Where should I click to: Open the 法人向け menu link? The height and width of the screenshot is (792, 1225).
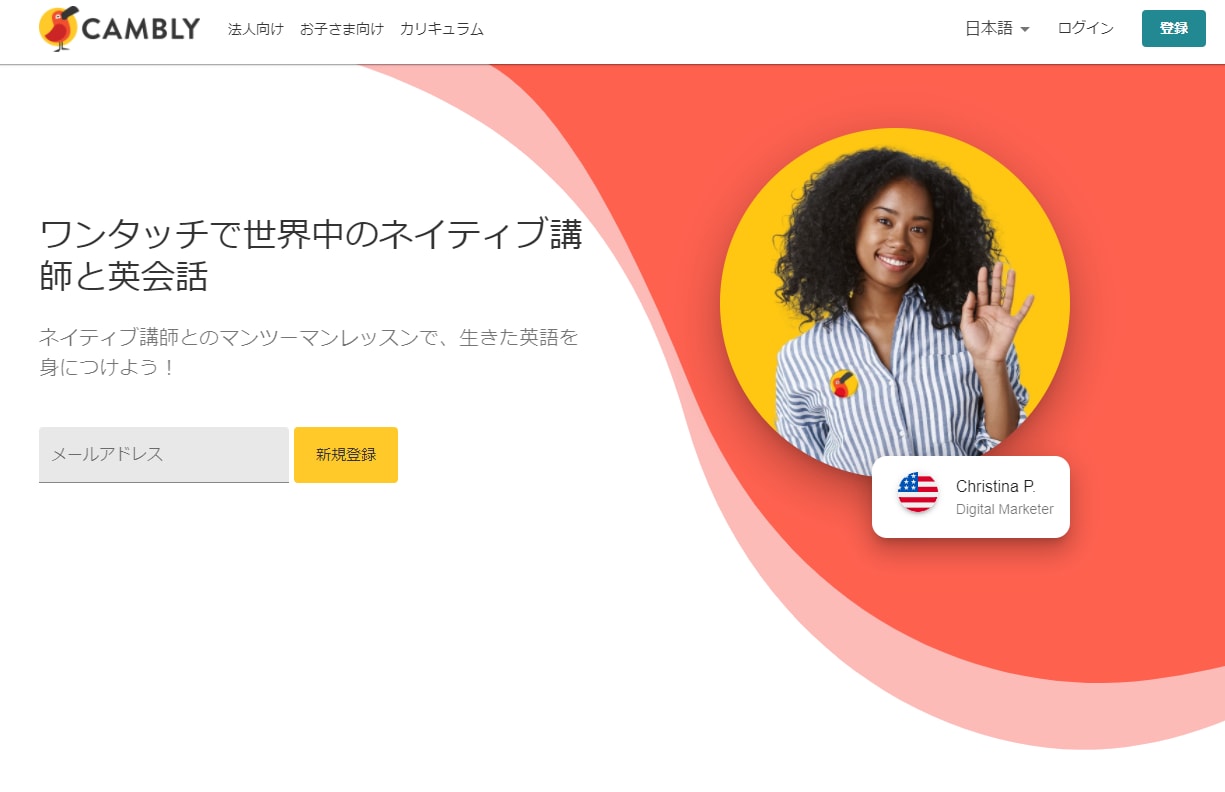click(x=256, y=29)
